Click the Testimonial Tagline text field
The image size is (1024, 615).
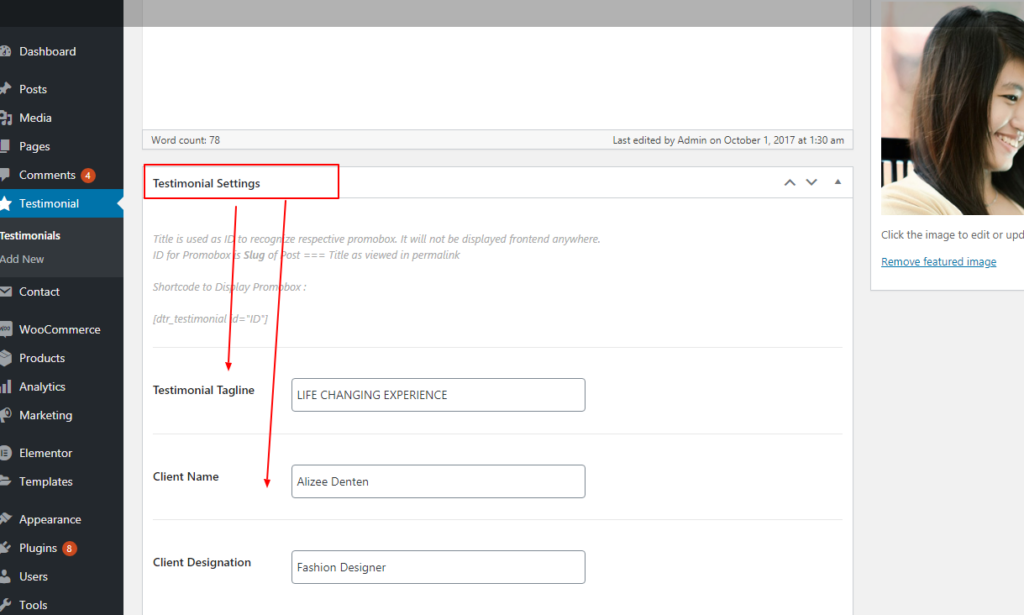pos(438,395)
